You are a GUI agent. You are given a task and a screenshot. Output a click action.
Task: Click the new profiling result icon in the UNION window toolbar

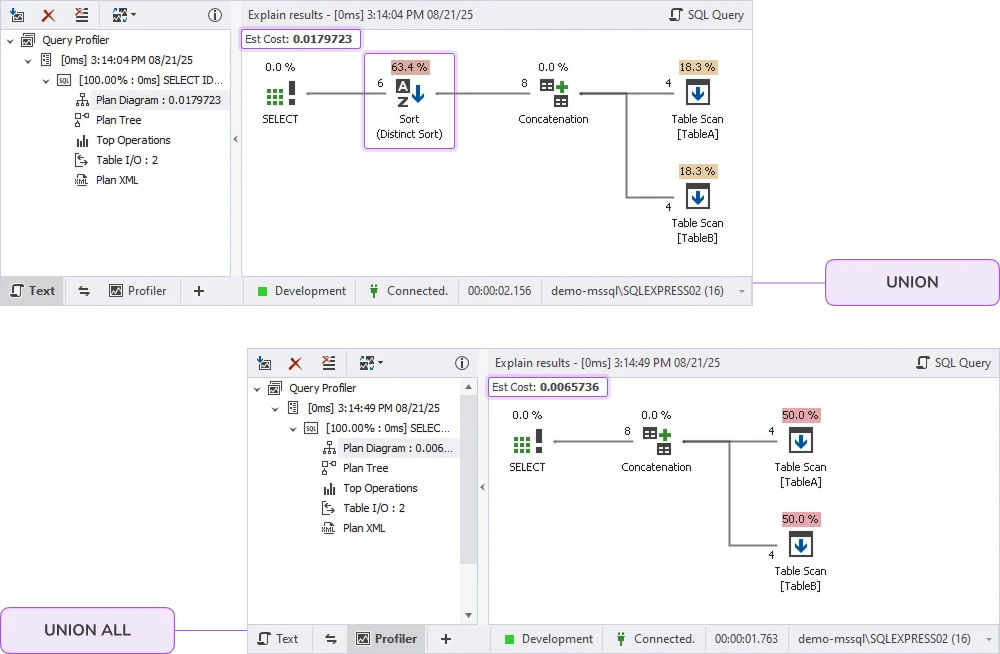pos(17,15)
